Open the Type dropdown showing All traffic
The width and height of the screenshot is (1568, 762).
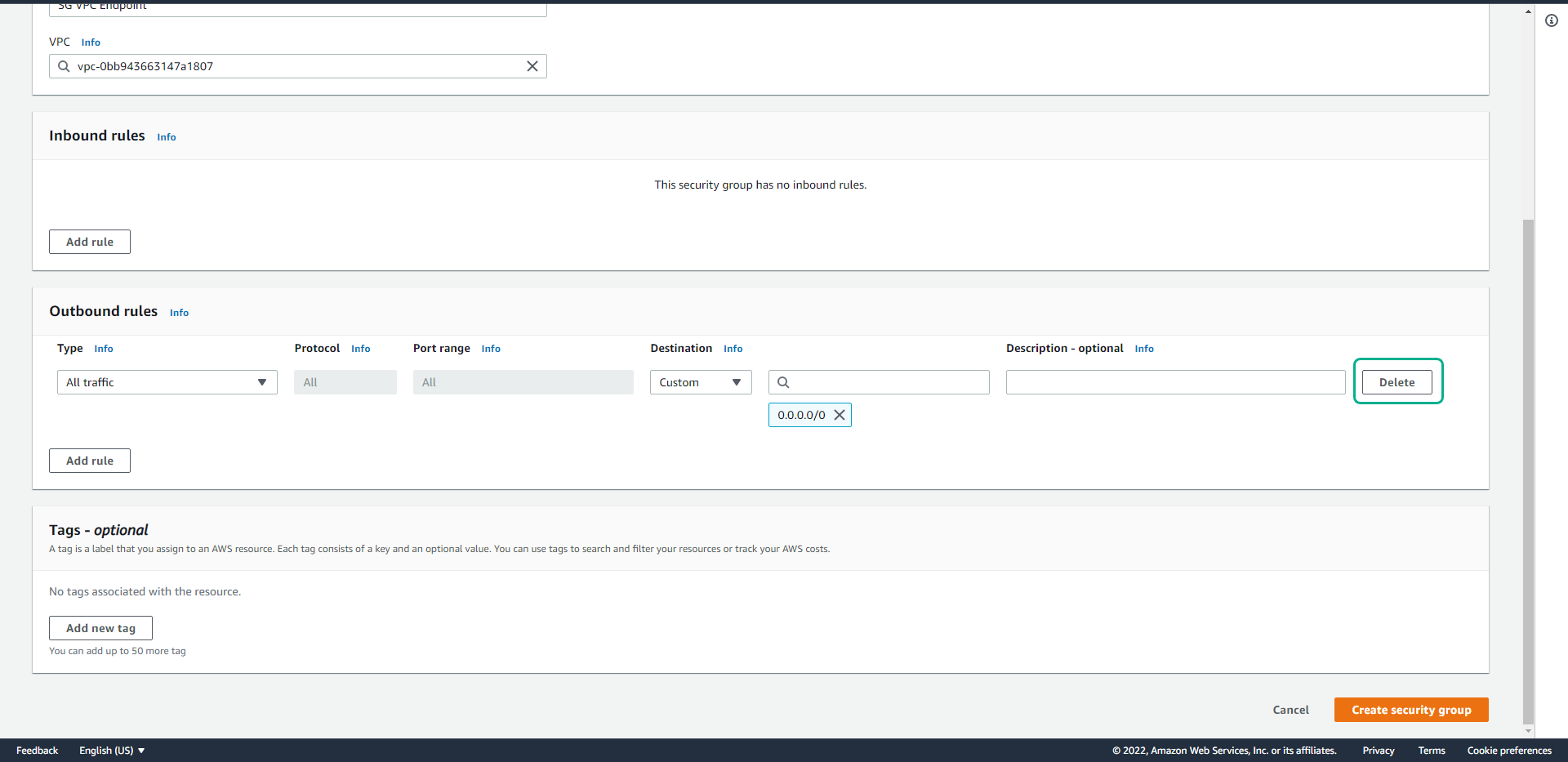(x=167, y=382)
